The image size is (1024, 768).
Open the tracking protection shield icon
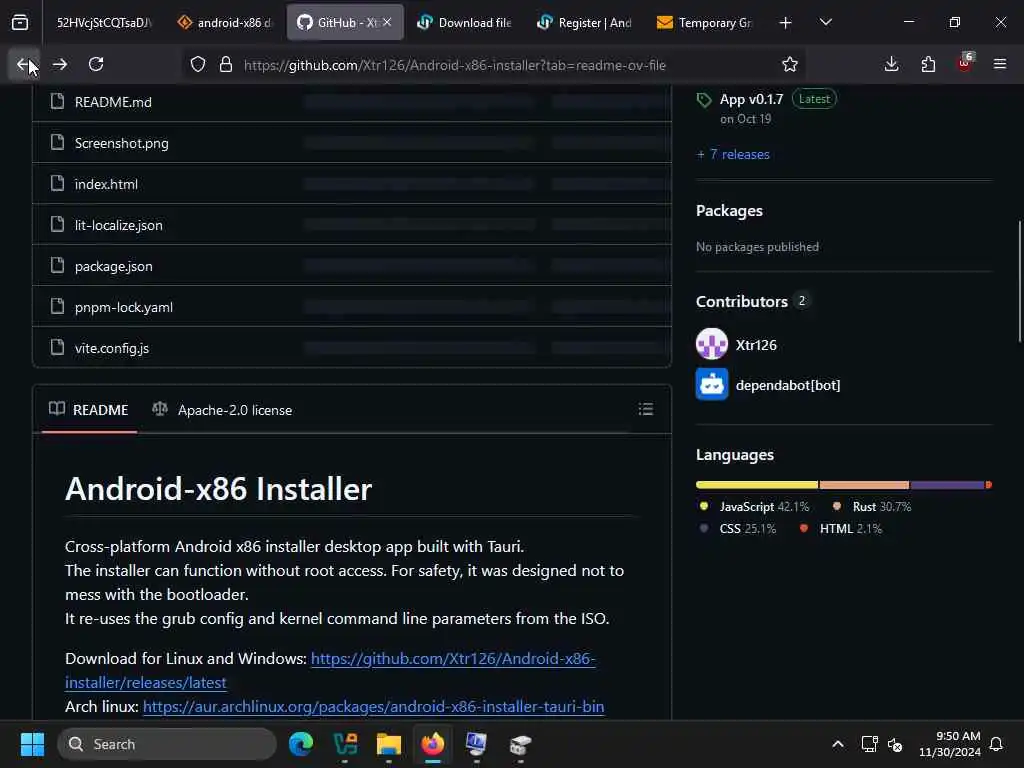pyautogui.click(x=198, y=65)
